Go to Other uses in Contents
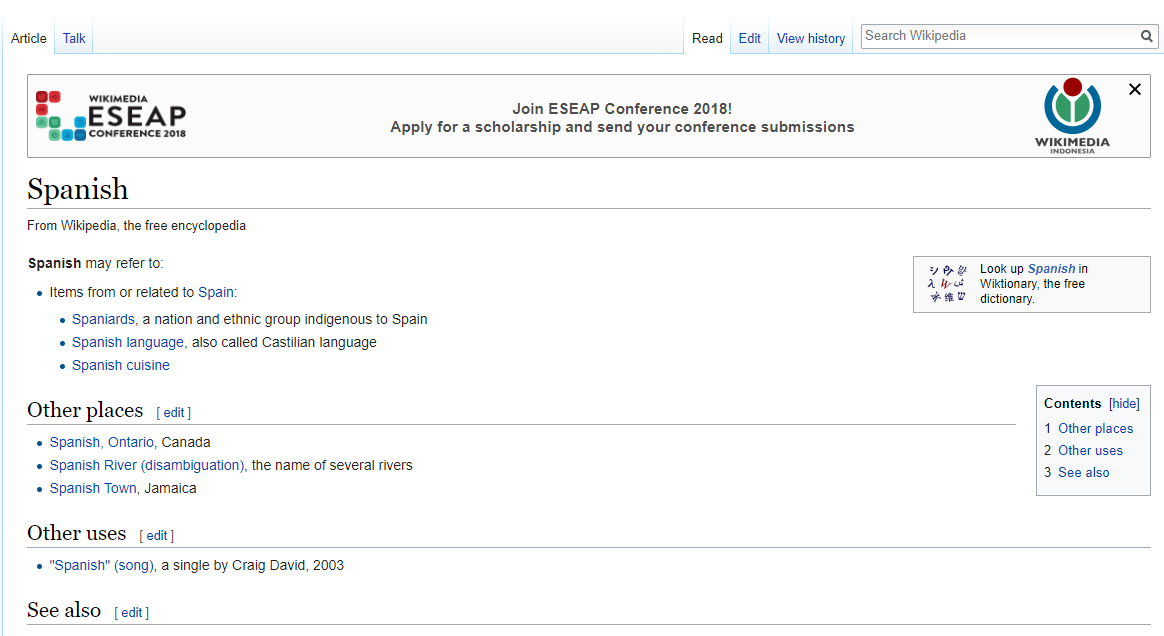 1091,450
